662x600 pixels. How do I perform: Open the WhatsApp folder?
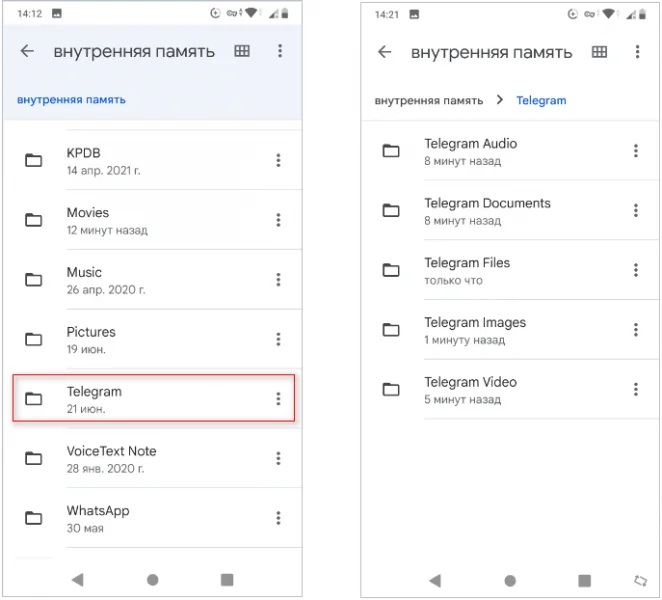coord(153,518)
